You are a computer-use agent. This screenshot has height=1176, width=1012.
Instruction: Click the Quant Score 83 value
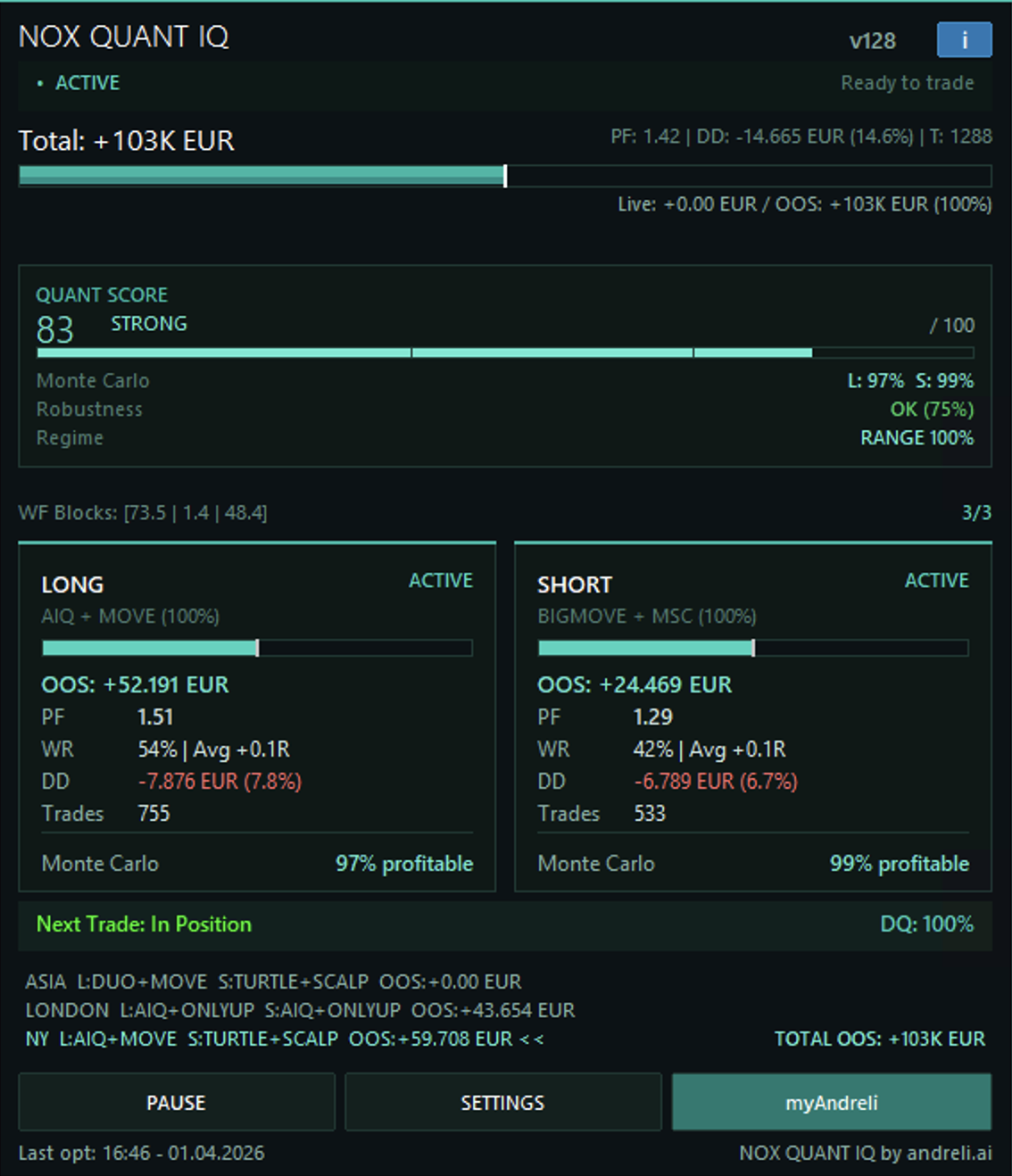(55, 329)
